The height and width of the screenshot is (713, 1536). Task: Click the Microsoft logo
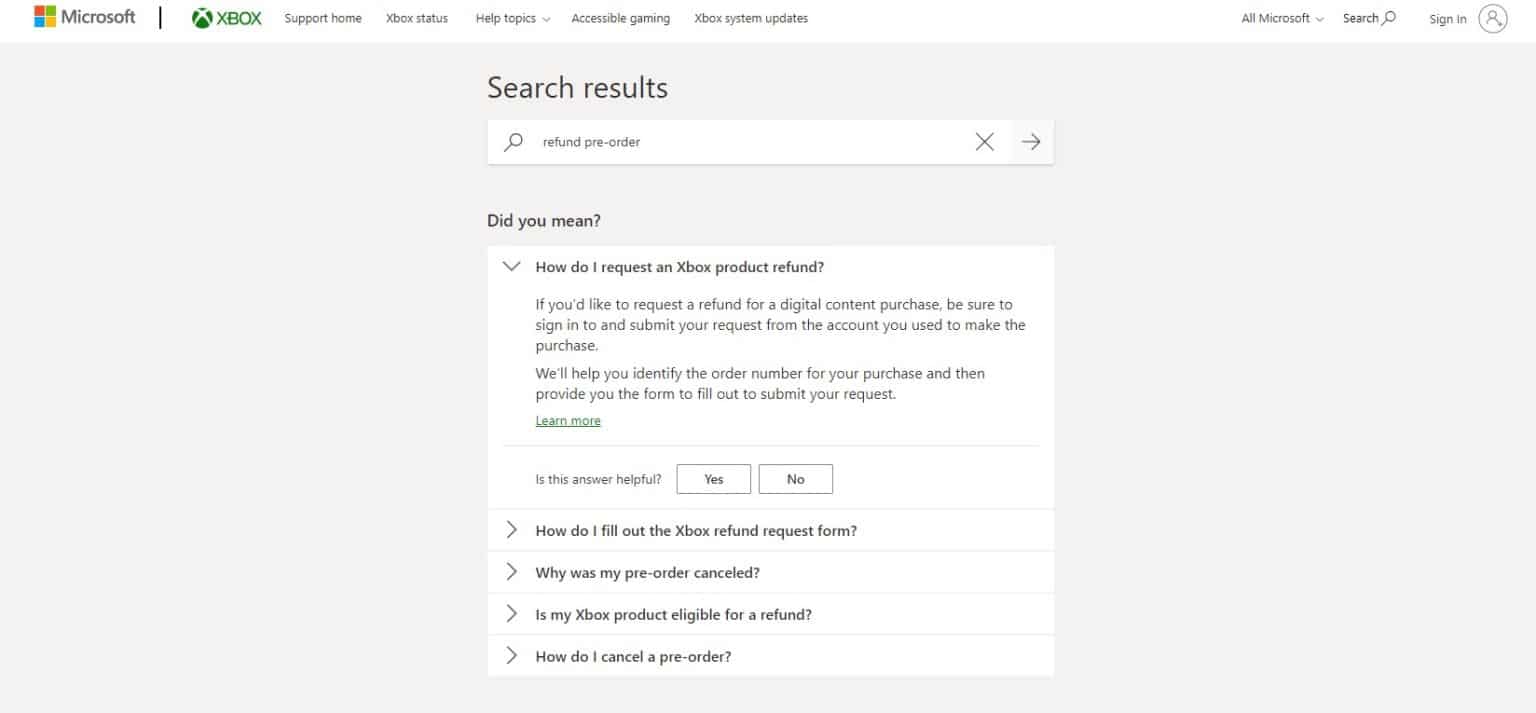click(x=84, y=17)
